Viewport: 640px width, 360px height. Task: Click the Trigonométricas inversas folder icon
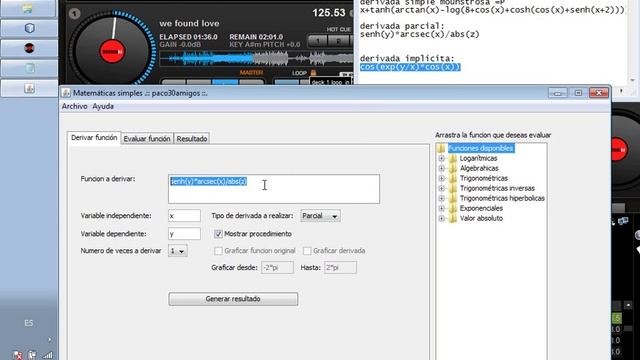tap(453, 188)
